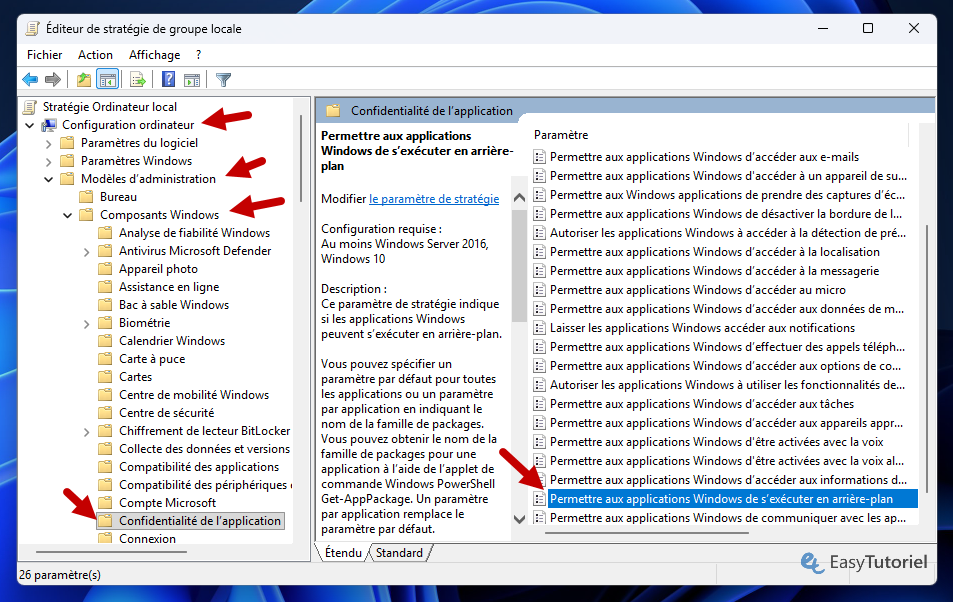This screenshot has height=602, width=953.
Task: Open Help using the blue question mark icon
Action: click(168, 79)
